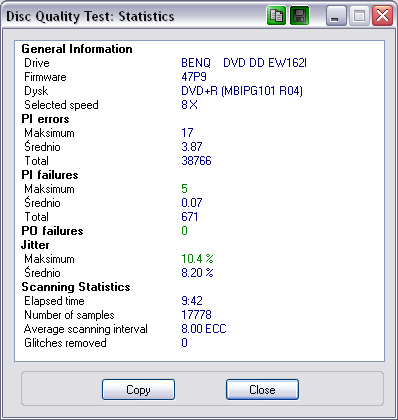Click the green copy-to-clipboard icon in title bar
Viewport: 398px width, 420px height.
[x=276, y=15]
